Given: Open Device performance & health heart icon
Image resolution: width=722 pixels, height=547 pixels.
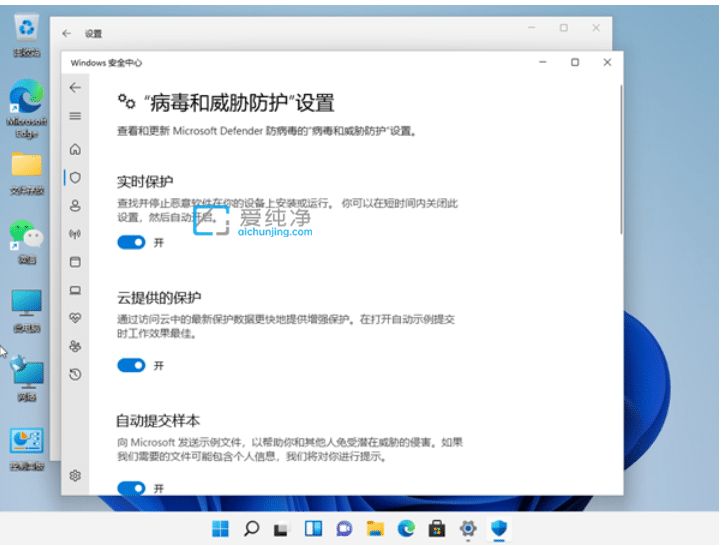Looking at the screenshot, I should point(75,318).
